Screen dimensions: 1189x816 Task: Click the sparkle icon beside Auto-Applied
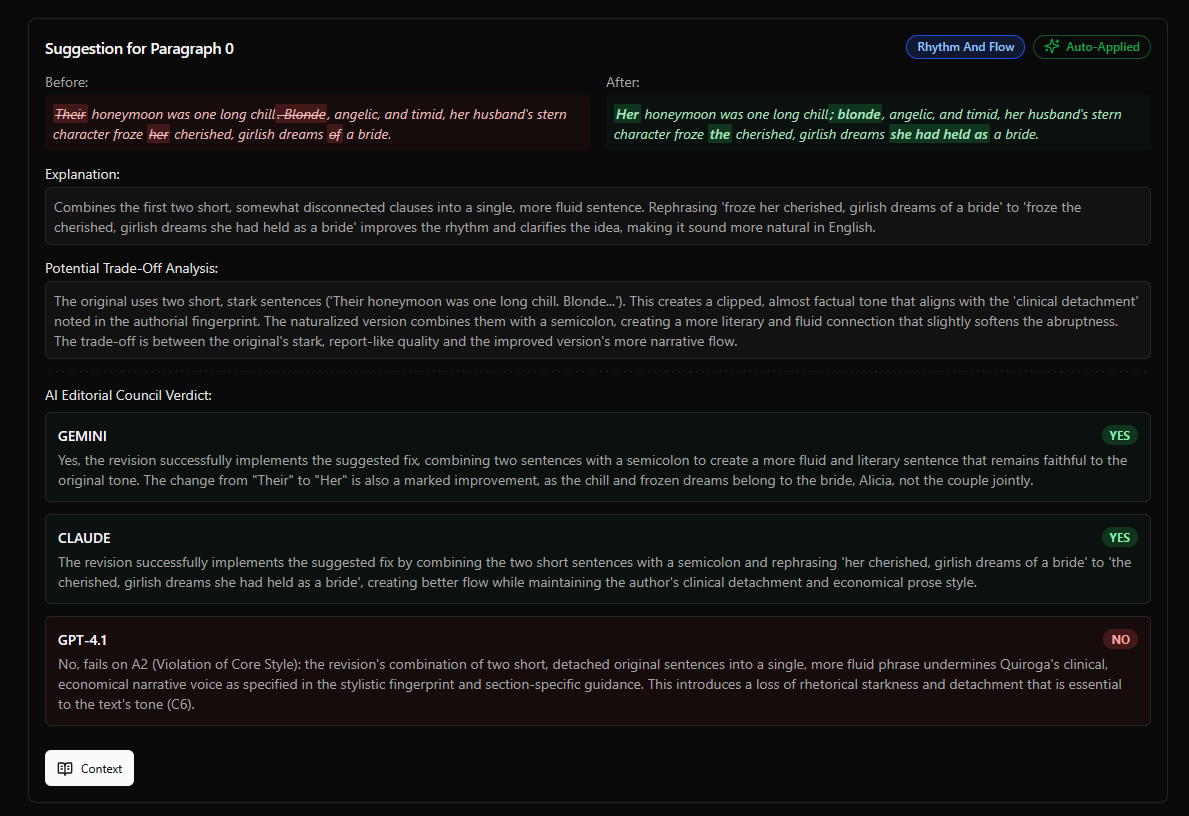click(x=1052, y=47)
